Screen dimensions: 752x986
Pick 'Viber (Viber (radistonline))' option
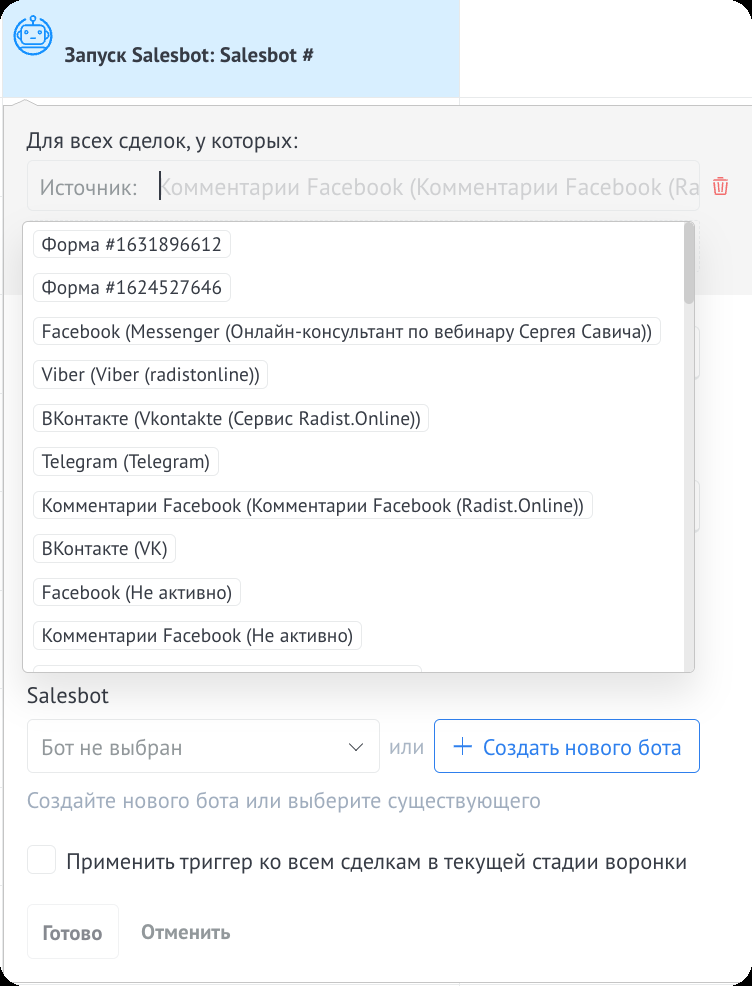click(x=150, y=374)
